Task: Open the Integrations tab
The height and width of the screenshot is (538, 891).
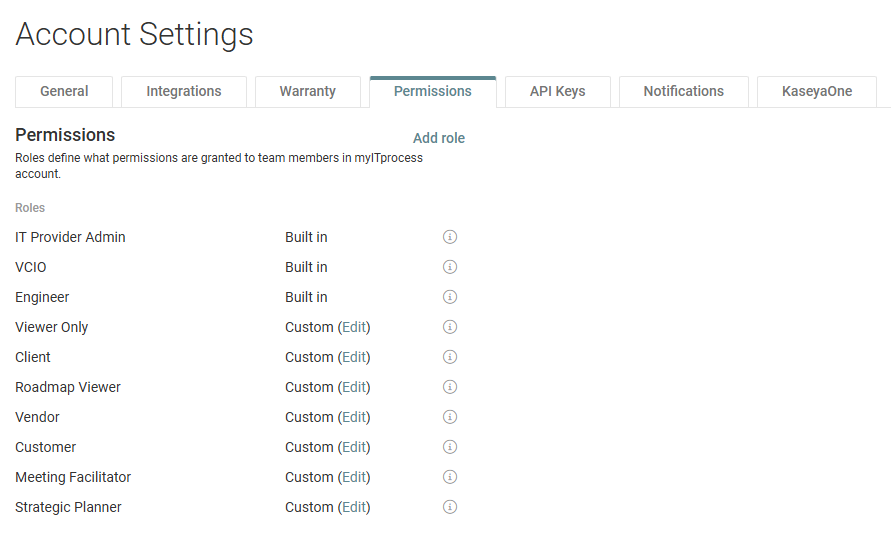Action: (x=184, y=91)
